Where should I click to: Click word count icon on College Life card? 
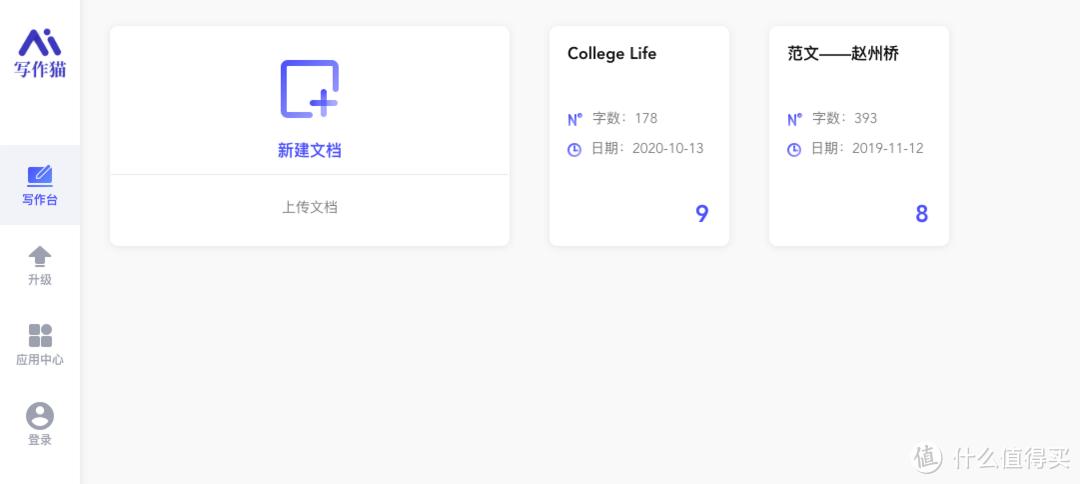(575, 119)
